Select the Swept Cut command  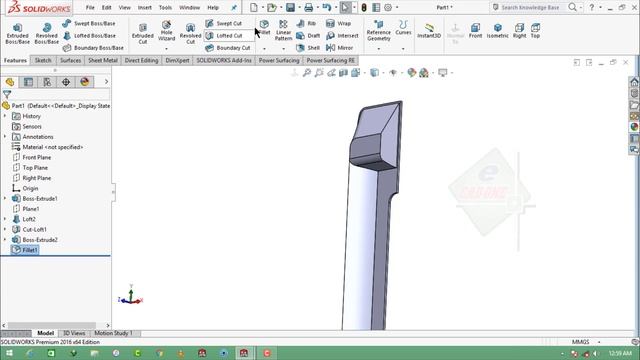224,23
